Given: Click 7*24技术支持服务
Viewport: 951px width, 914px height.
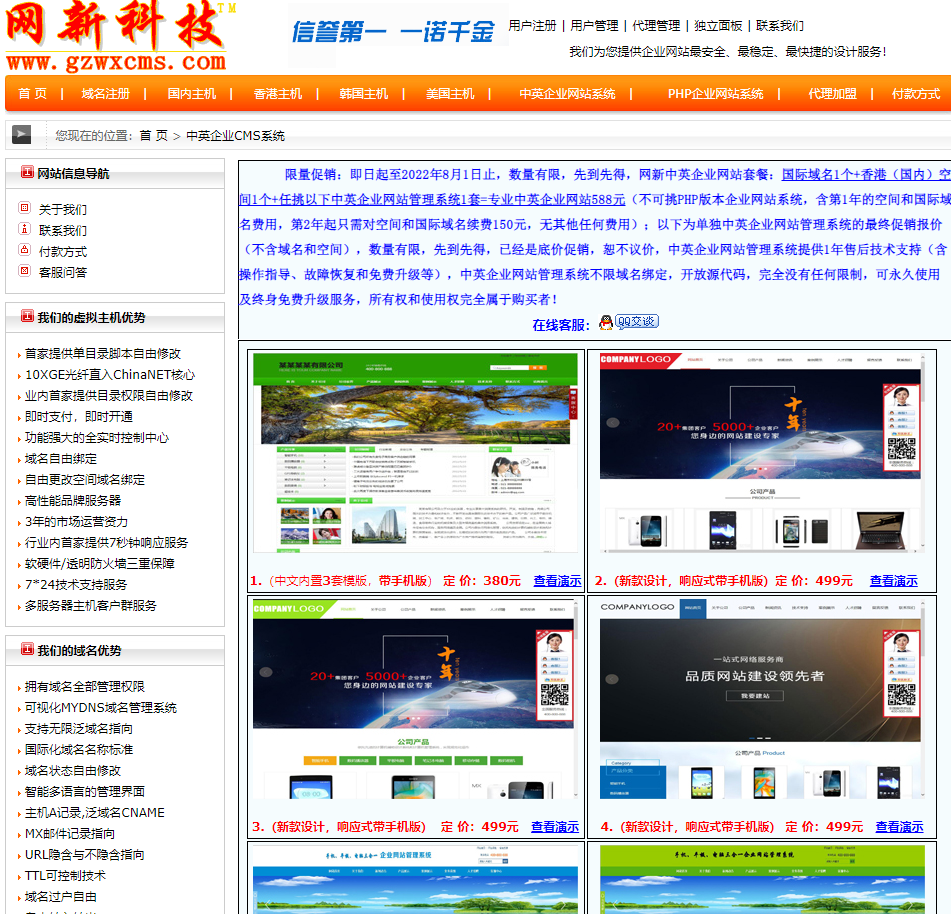Looking at the screenshot, I should click(x=76, y=585).
